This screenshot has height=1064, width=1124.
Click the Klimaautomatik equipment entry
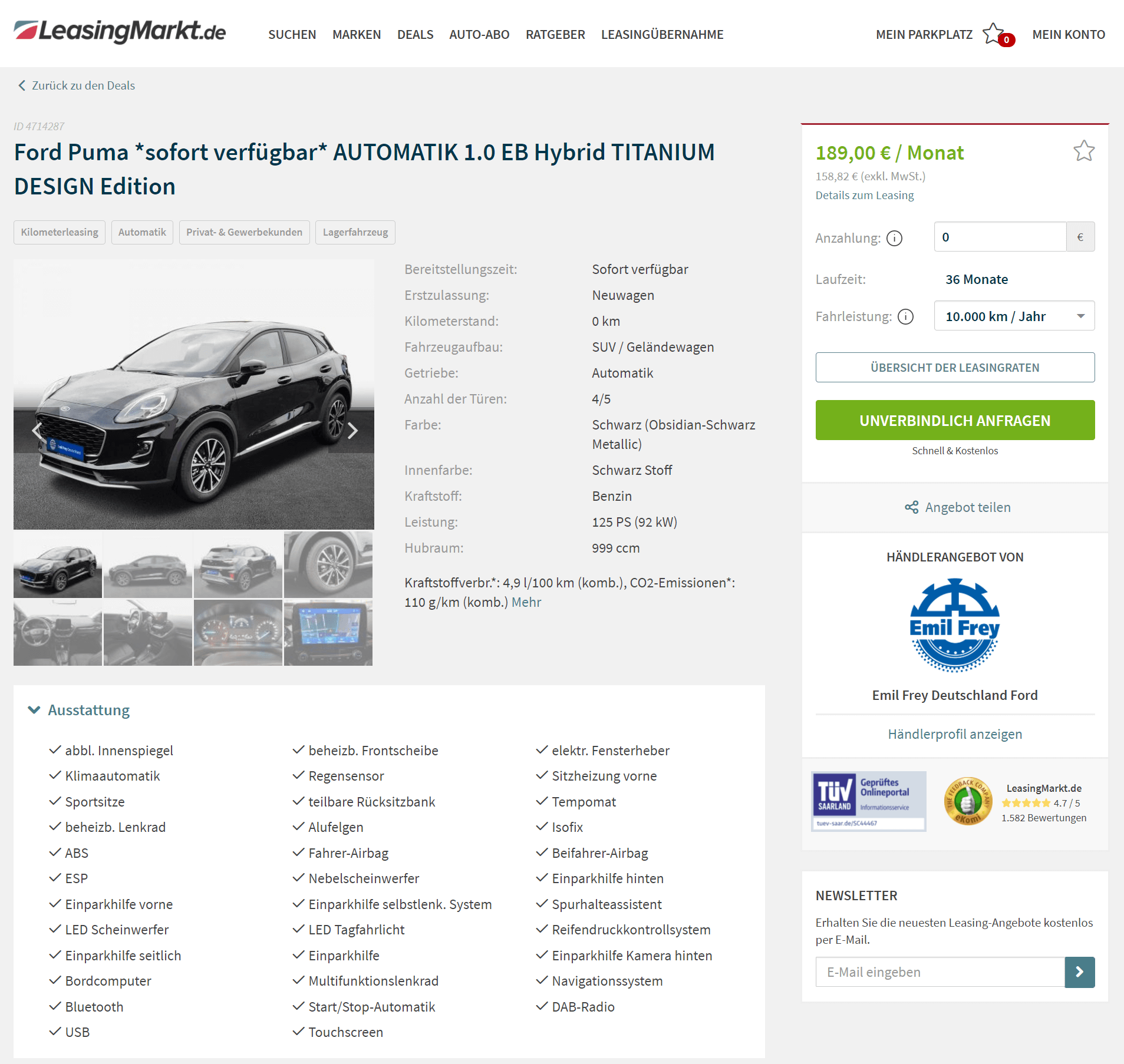click(113, 776)
